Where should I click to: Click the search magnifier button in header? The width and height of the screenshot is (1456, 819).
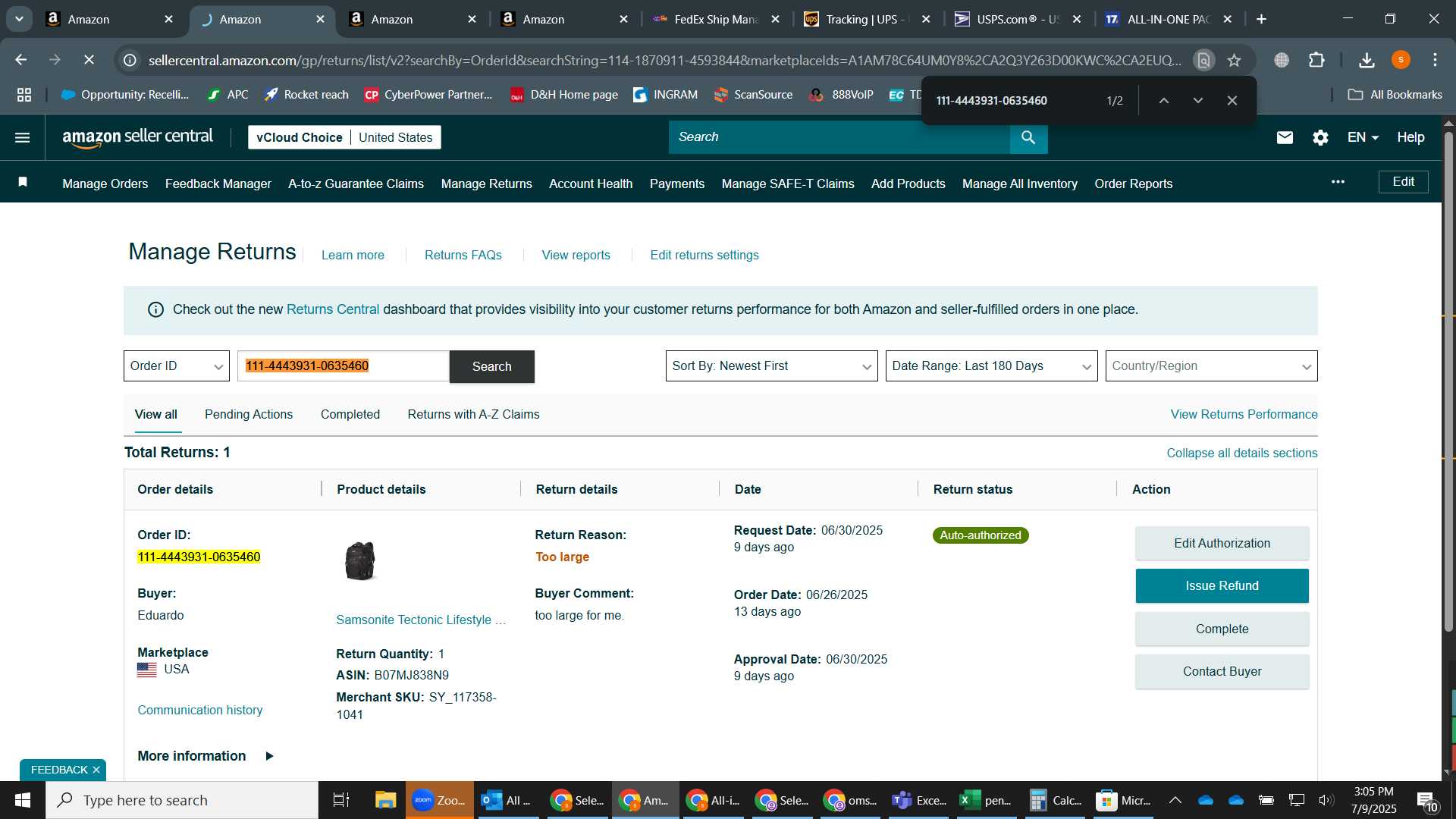point(1028,137)
